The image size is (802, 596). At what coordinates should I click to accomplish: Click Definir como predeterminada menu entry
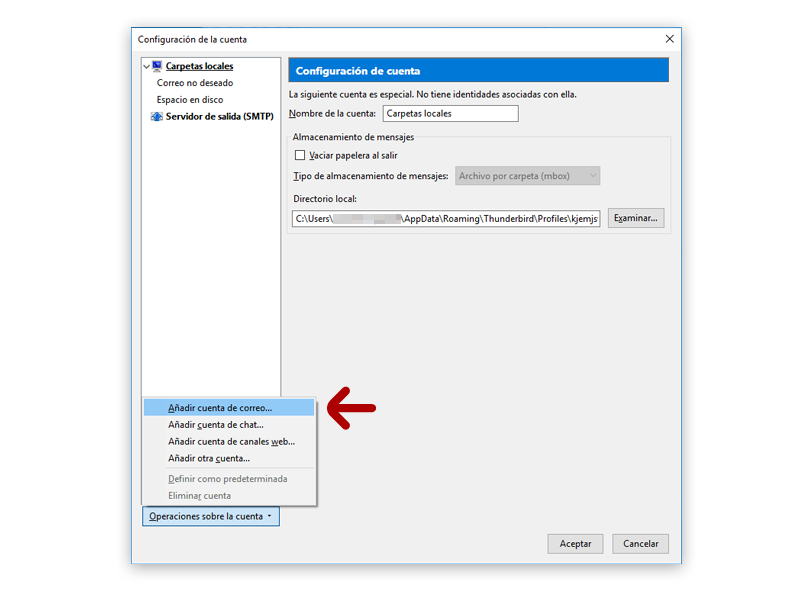pyautogui.click(x=229, y=479)
